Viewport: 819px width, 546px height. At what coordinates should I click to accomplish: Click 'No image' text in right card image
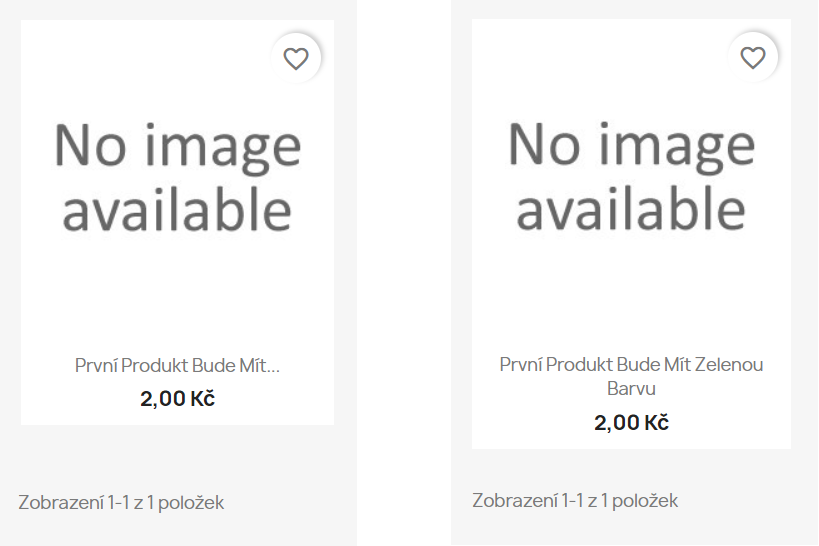631,145
